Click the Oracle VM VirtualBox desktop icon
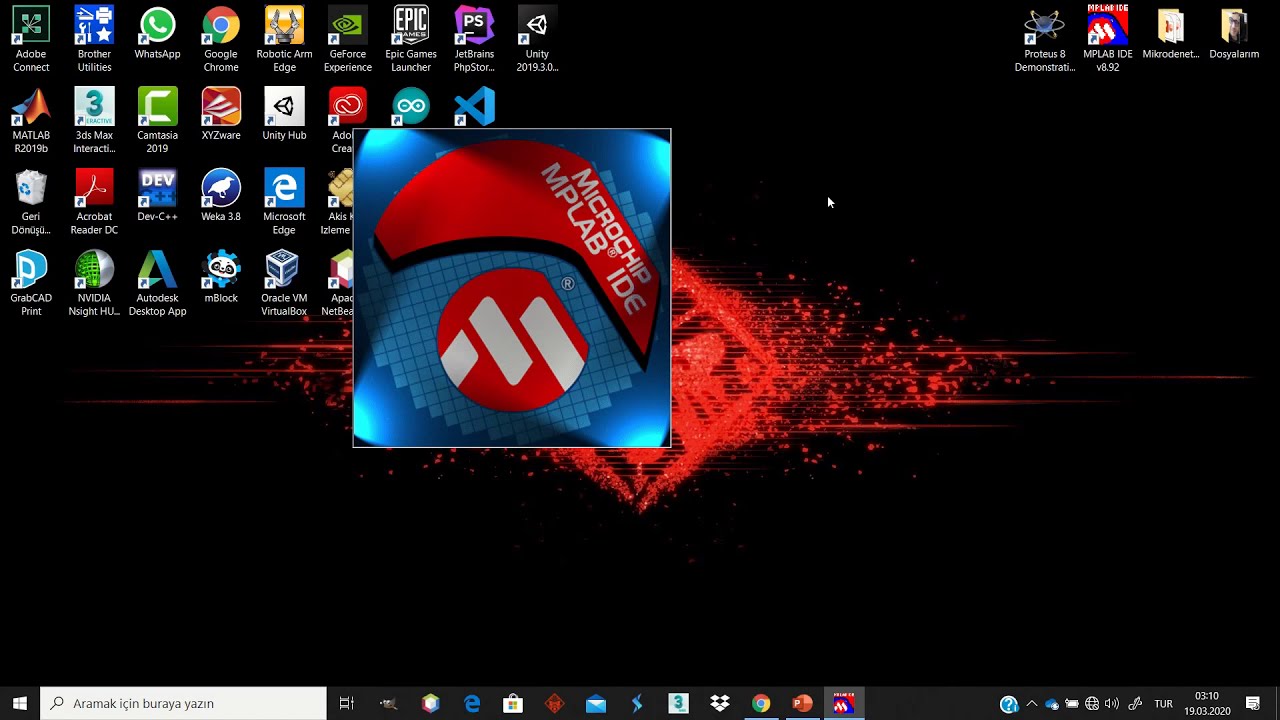 point(284,284)
